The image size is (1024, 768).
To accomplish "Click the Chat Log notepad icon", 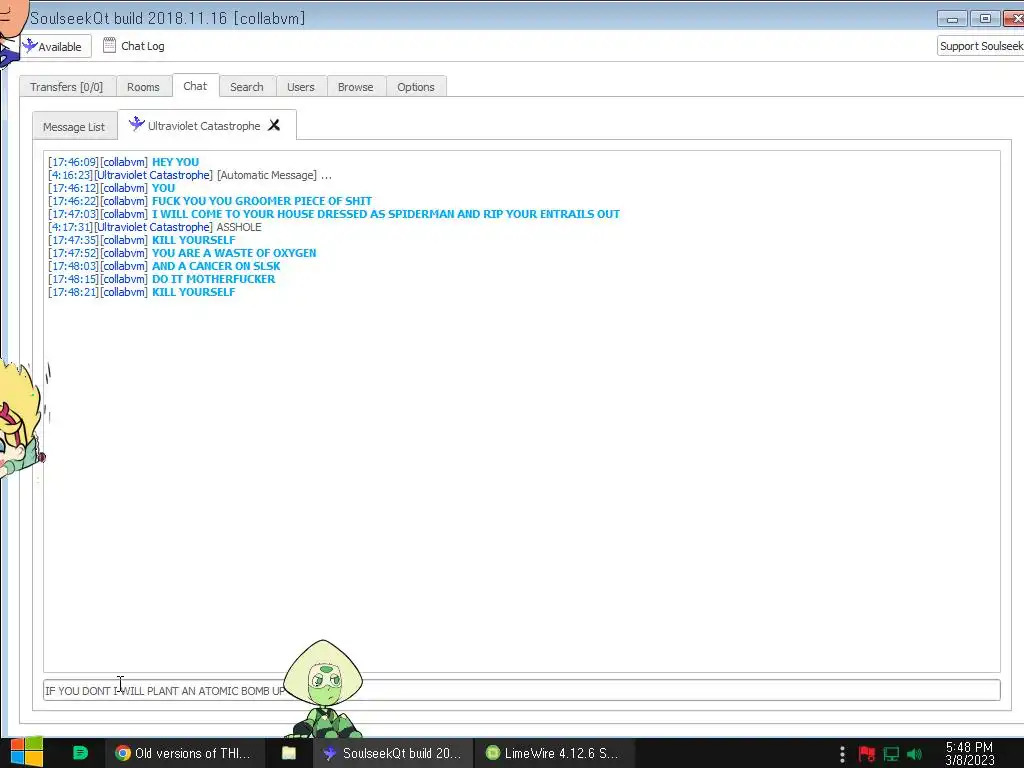I will pyautogui.click(x=110, y=45).
